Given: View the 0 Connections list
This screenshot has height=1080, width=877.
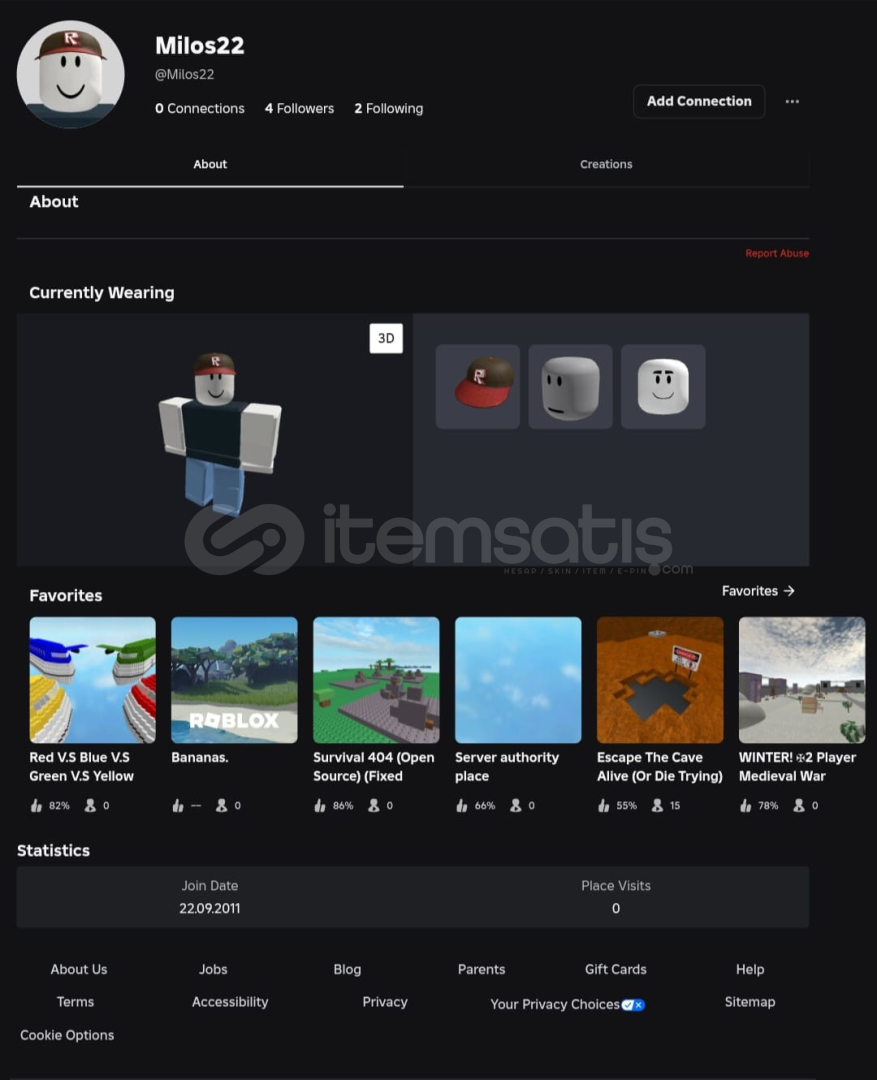Looking at the screenshot, I should 200,108.
